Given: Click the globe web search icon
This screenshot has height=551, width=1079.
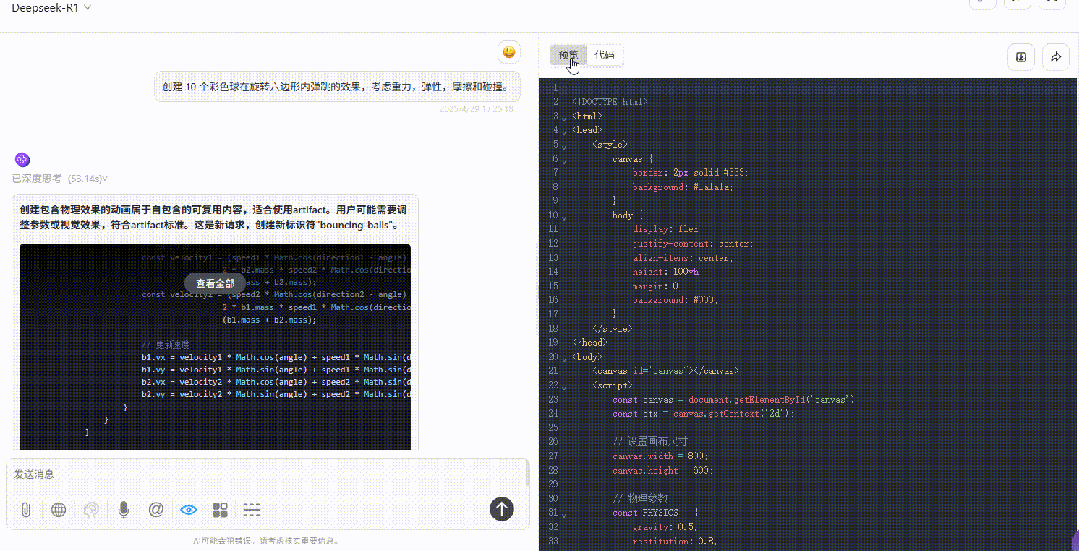Looking at the screenshot, I should [58, 509].
